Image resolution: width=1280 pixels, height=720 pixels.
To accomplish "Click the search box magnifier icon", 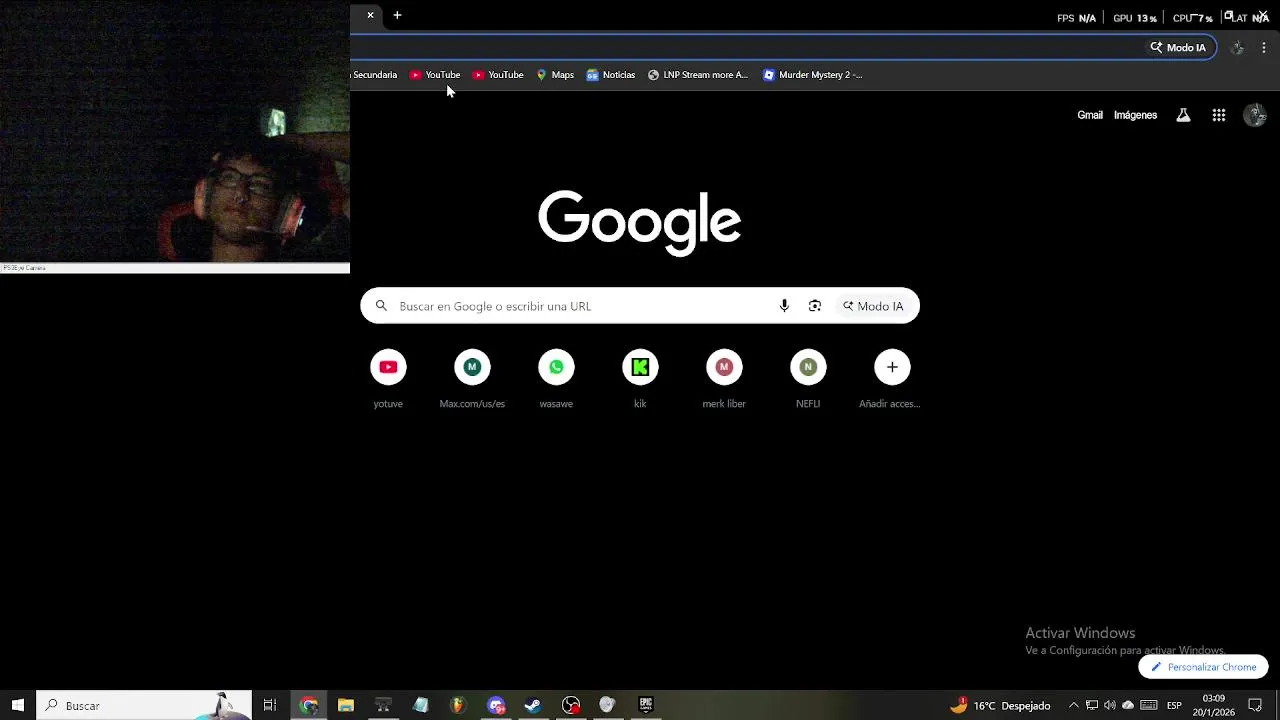I will [381, 306].
